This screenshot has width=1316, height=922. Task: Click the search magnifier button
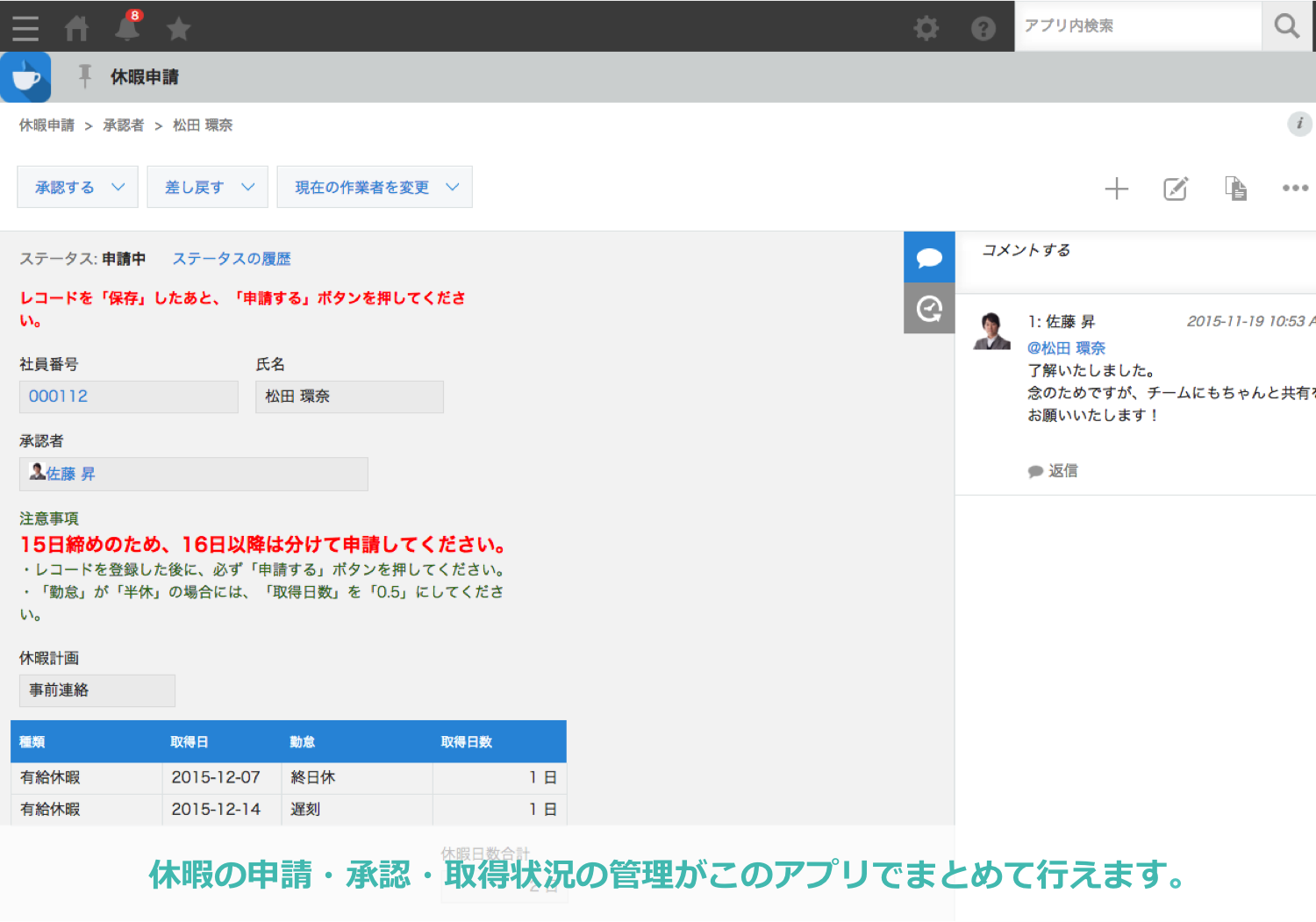coord(1287,26)
